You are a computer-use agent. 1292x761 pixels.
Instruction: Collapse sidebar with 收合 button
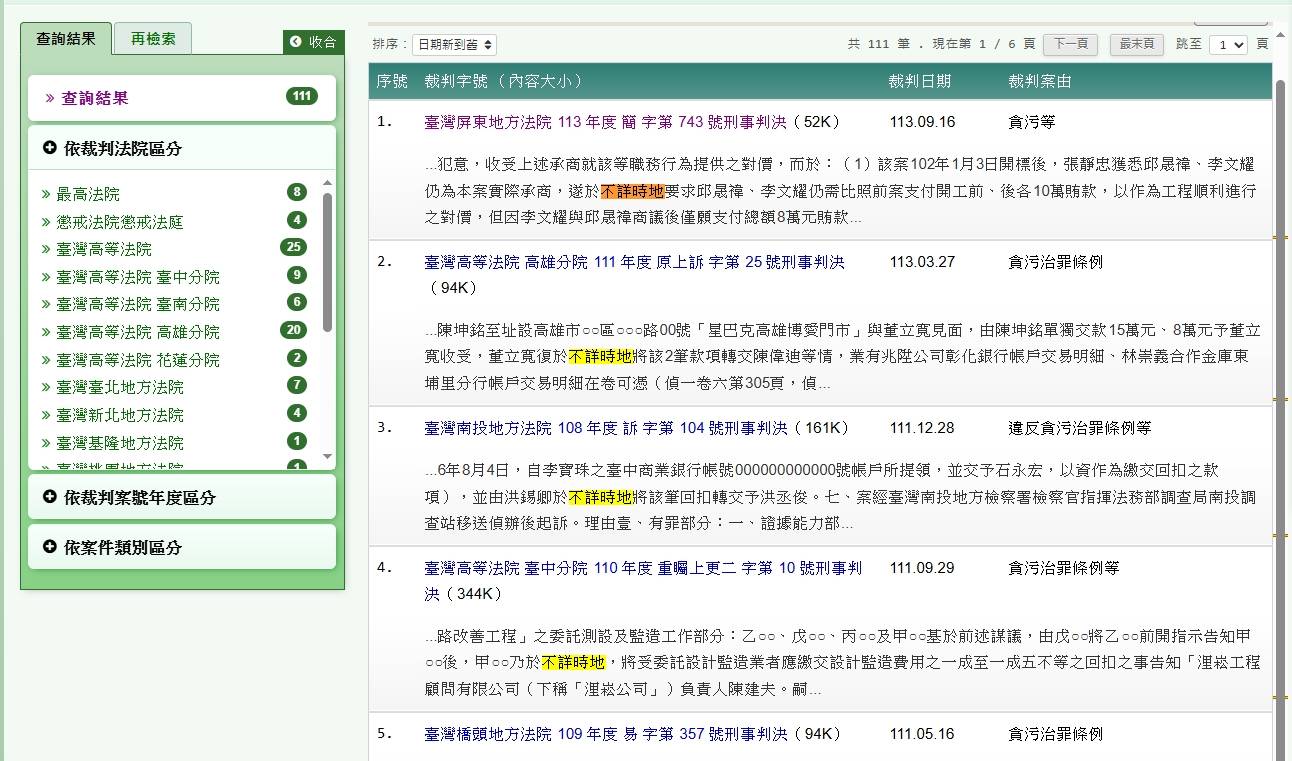tap(314, 42)
